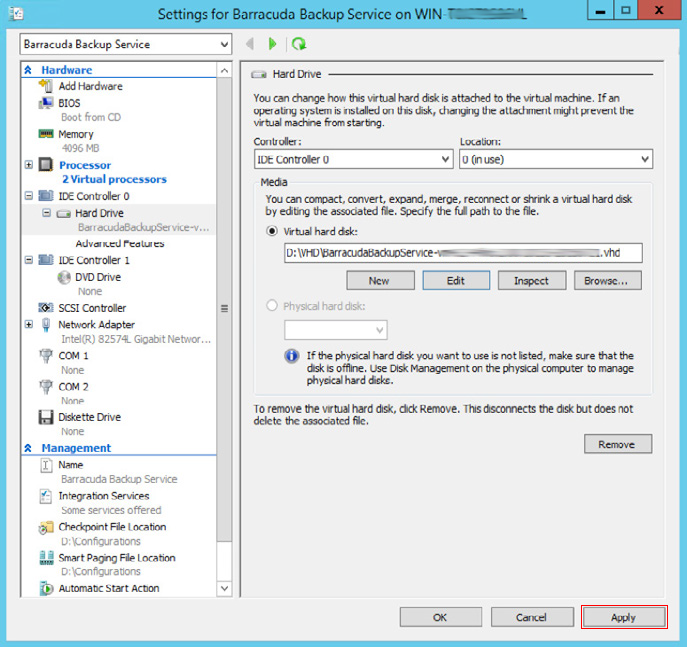Select the Physical hard disk radio button
The width and height of the screenshot is (687, 647).
coord(272,305)
